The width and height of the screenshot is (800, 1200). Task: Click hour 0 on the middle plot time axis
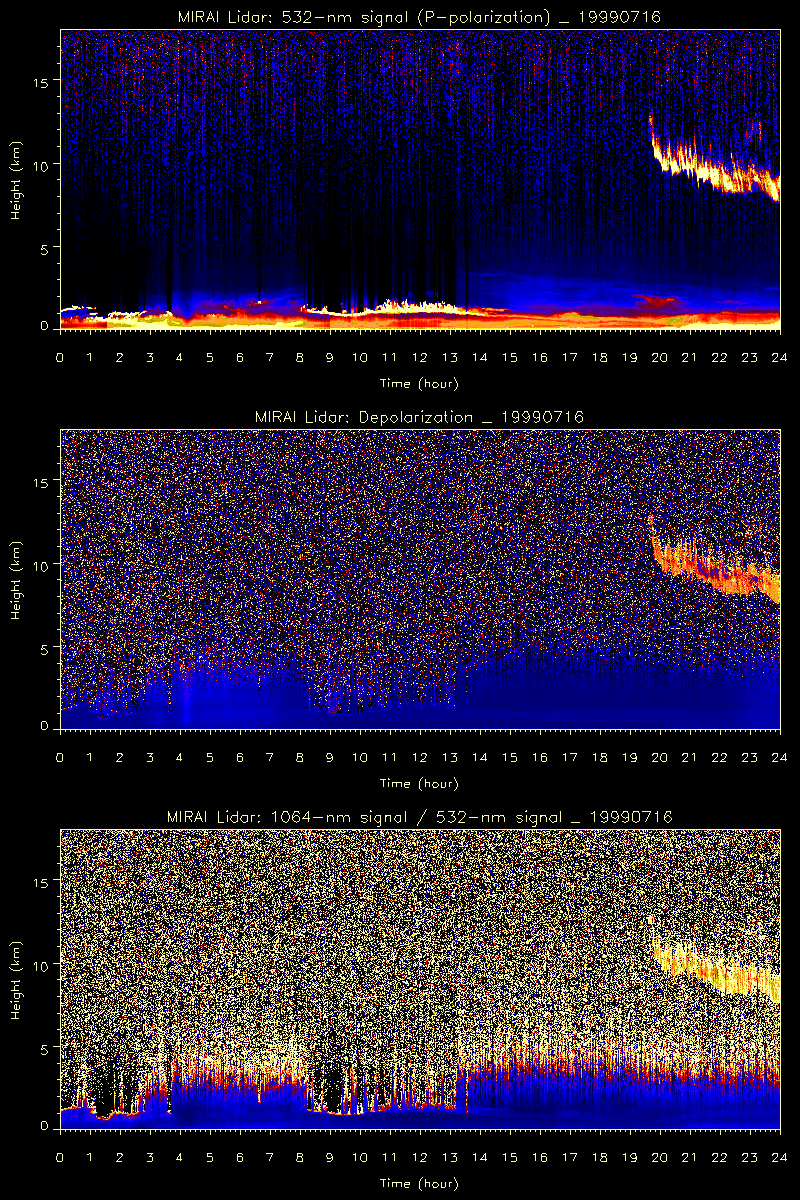60,757
